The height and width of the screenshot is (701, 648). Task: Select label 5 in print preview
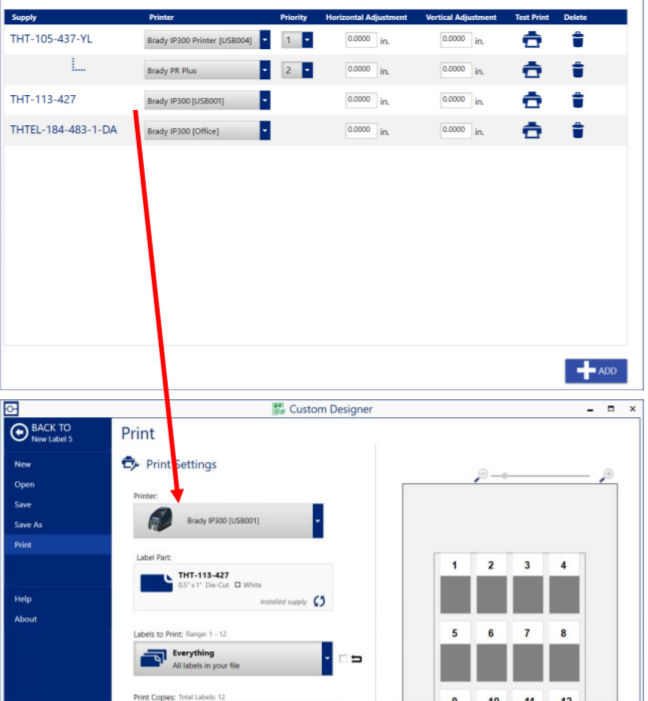455,652
